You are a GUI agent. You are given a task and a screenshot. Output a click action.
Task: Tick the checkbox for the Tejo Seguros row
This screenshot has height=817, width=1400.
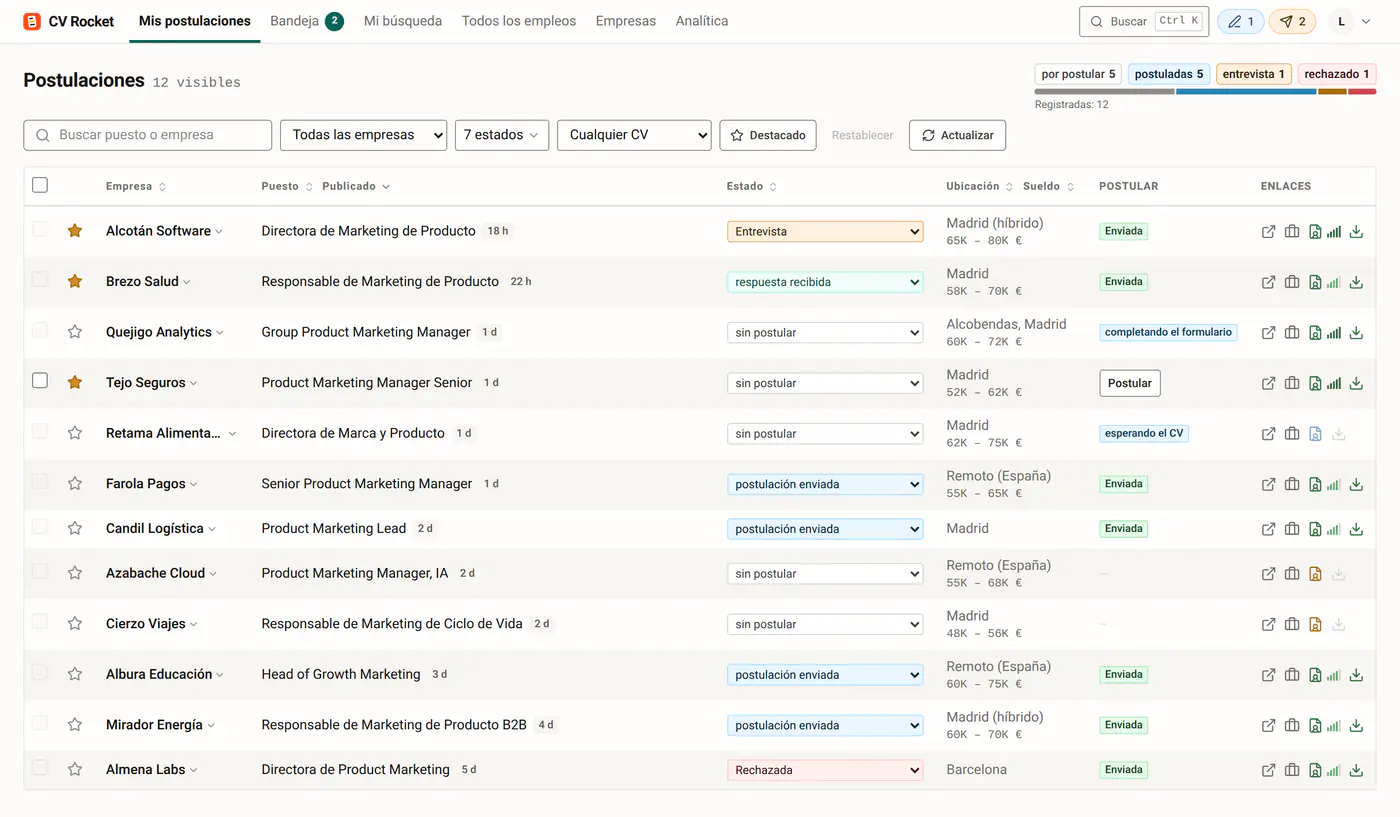pos(40,380)
